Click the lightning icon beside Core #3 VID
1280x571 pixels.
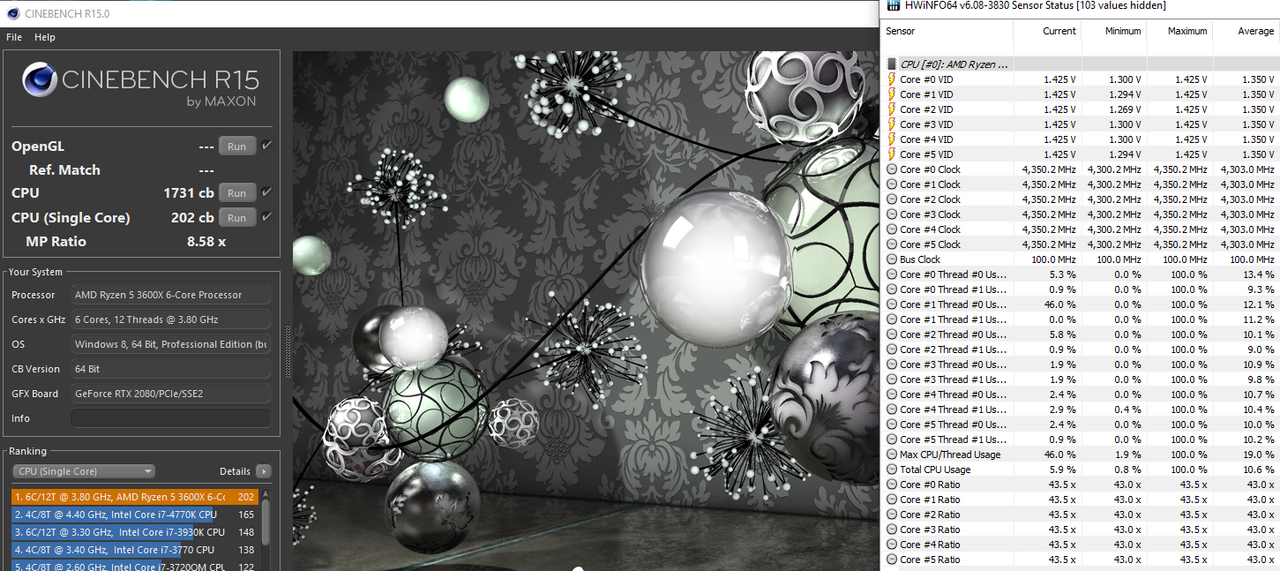(892, 124)
